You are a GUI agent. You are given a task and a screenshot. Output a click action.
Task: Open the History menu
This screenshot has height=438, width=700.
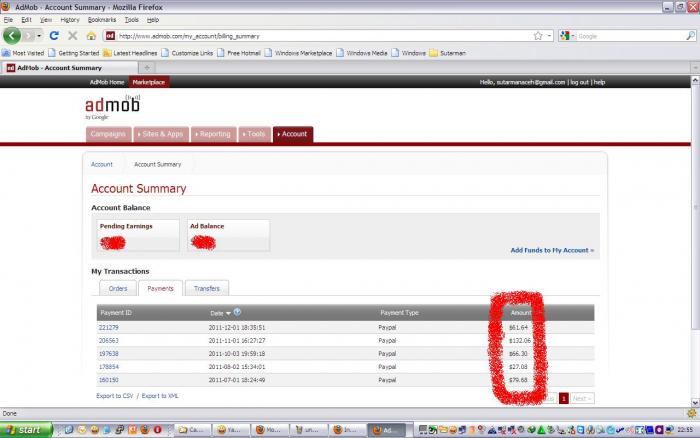(70, 20)
